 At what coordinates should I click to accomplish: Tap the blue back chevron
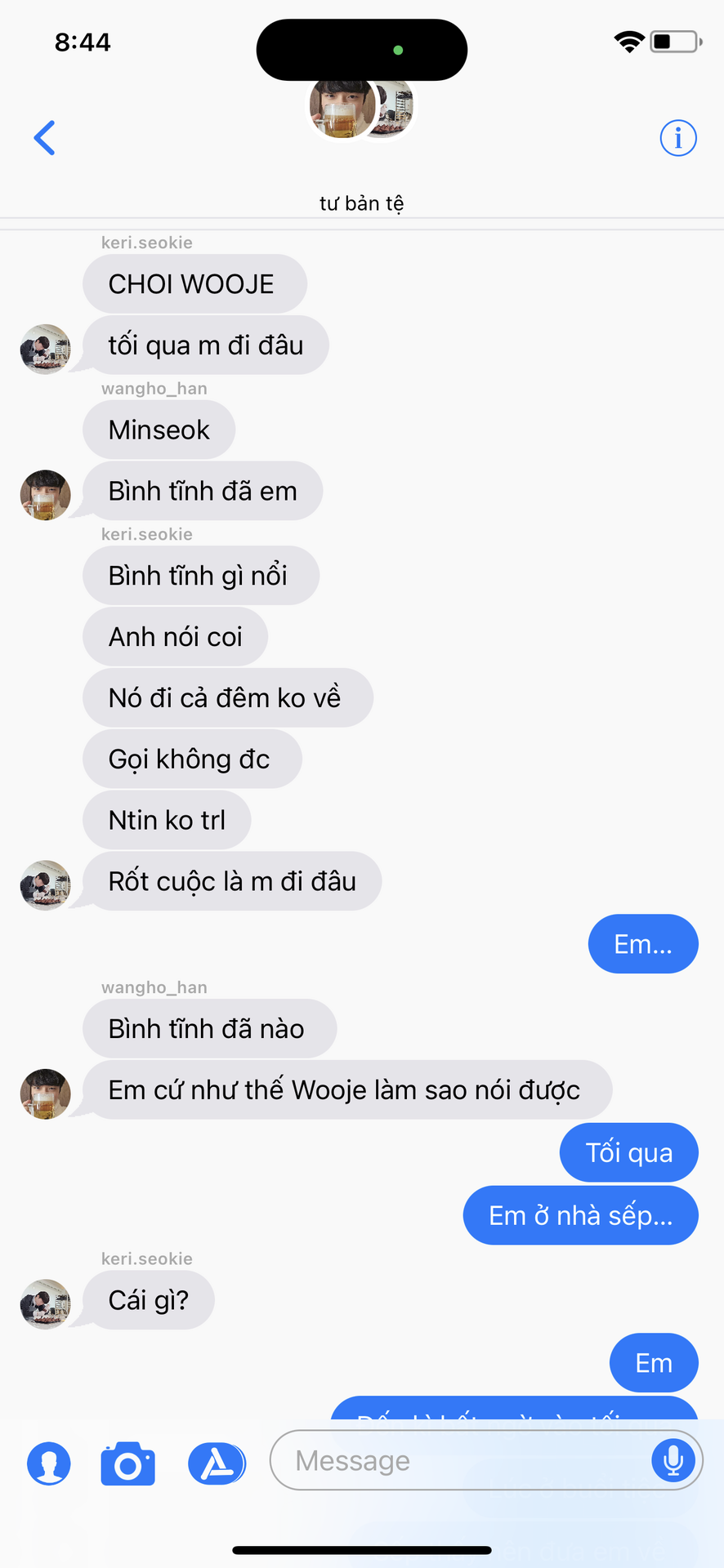[45, 137]
